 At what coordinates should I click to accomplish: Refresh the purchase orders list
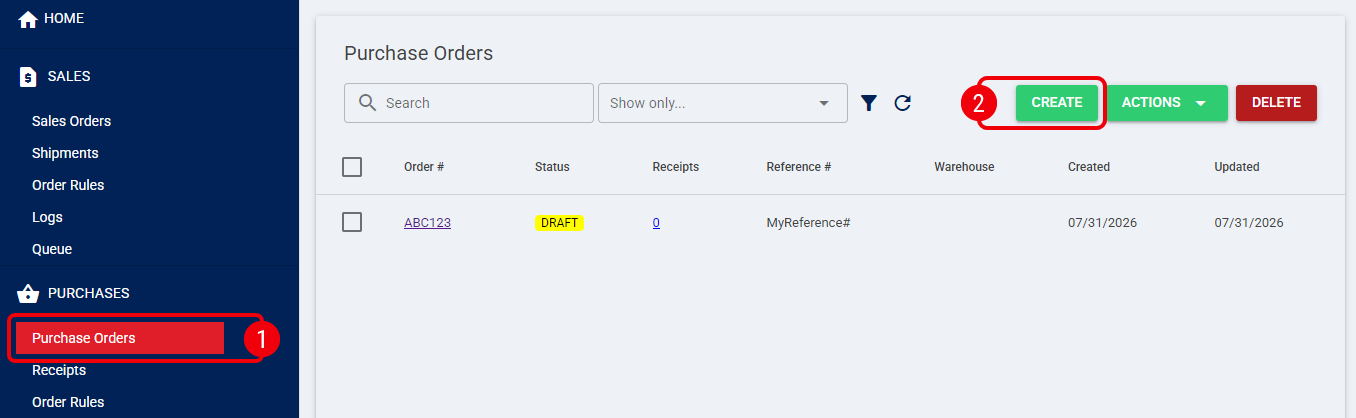click(x=903, y=103)
